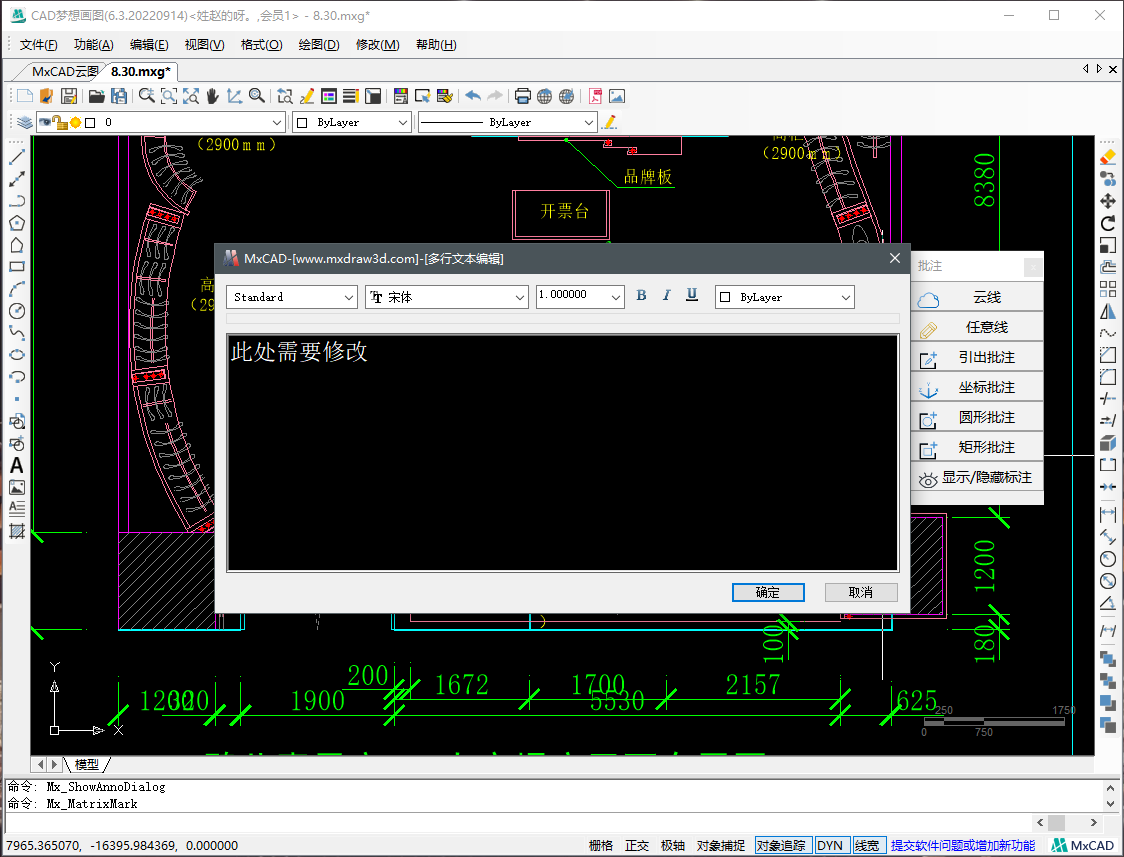Image resolution: width=1124 pixels, height=857 pixels.
Task: Click the 引出批注 annotation button
Action: pyautogui.click(x=978, y=358)
